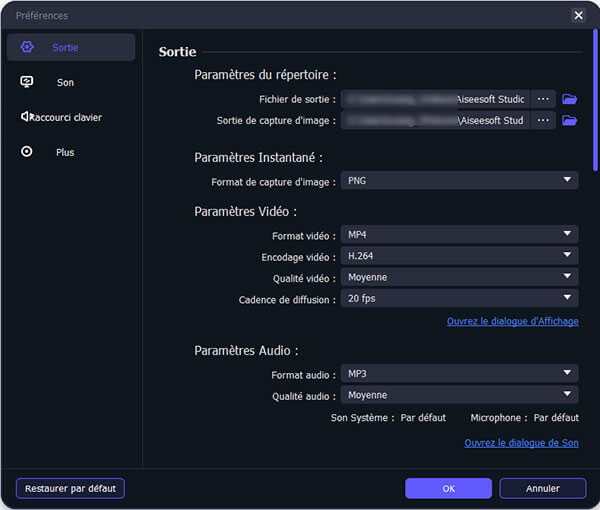The height and width of the screenshot is (510, 600).
Task: Confirm preferences with the OK button
Action: tap(448, 488)
